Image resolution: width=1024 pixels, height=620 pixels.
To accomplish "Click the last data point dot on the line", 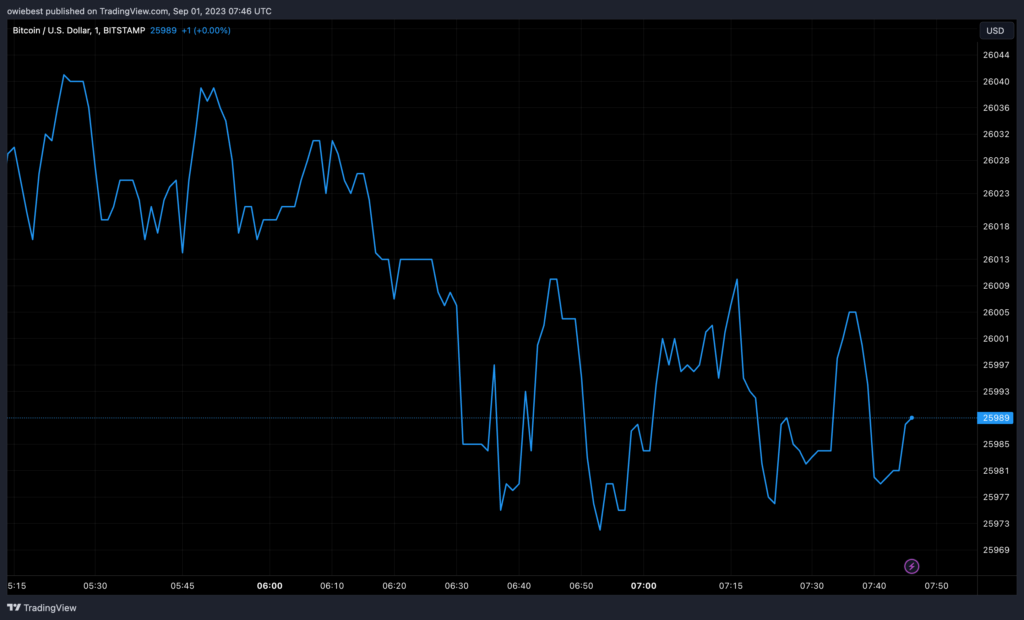I will (912, 417).
